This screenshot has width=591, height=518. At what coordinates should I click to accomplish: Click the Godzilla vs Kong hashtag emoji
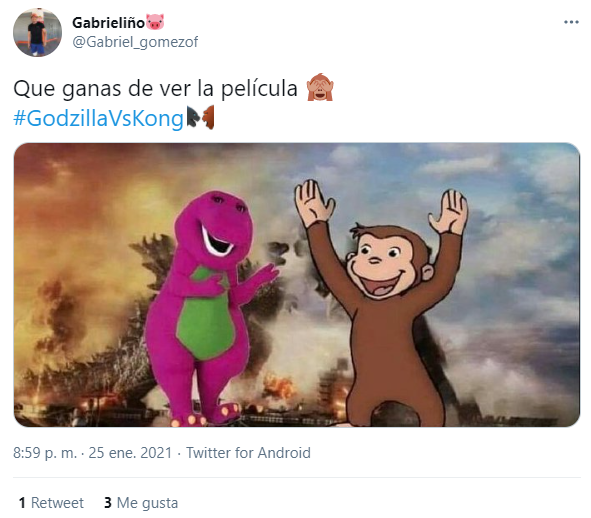point(201,118)
